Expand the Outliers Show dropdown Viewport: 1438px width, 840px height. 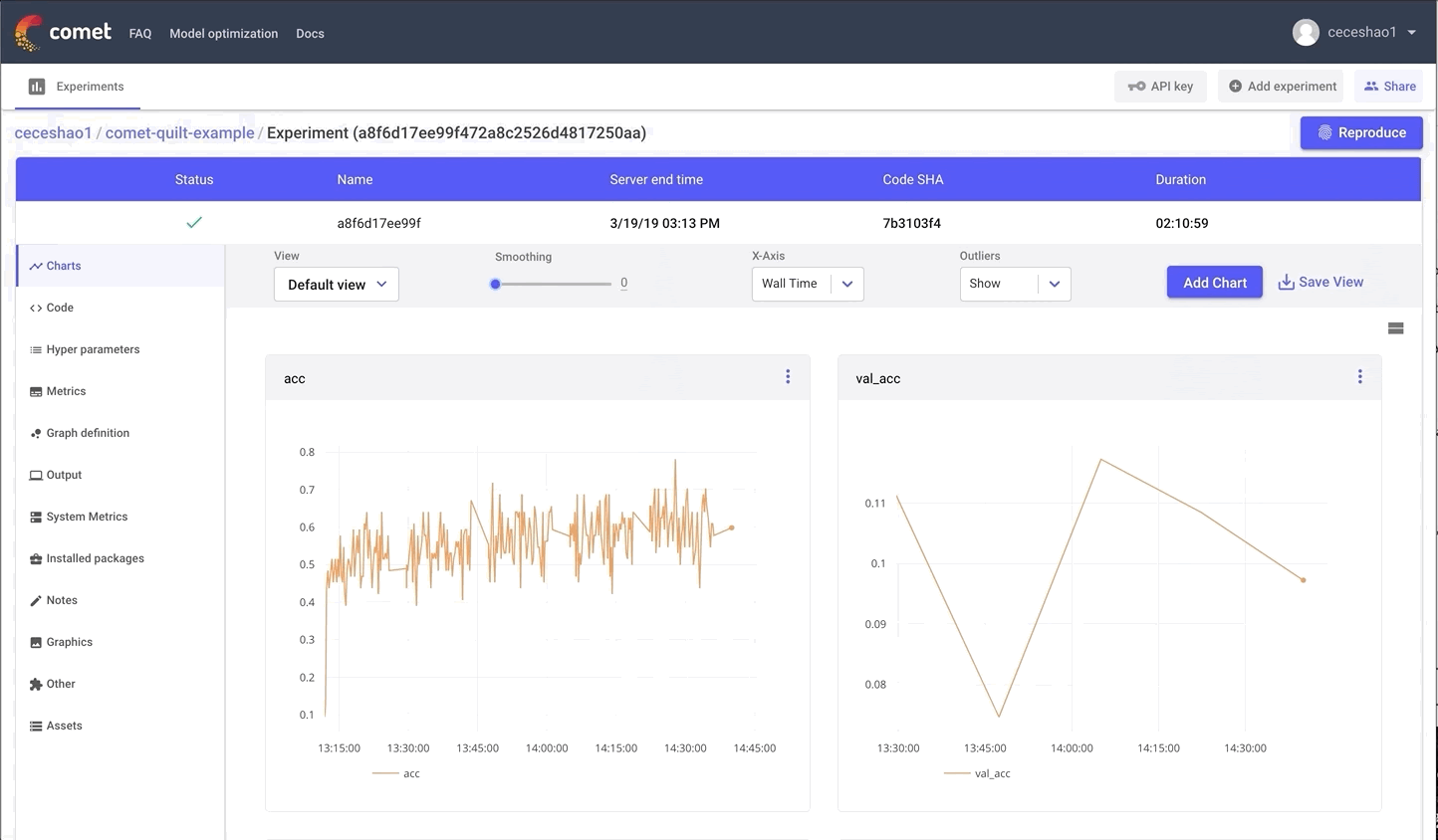1015,284
